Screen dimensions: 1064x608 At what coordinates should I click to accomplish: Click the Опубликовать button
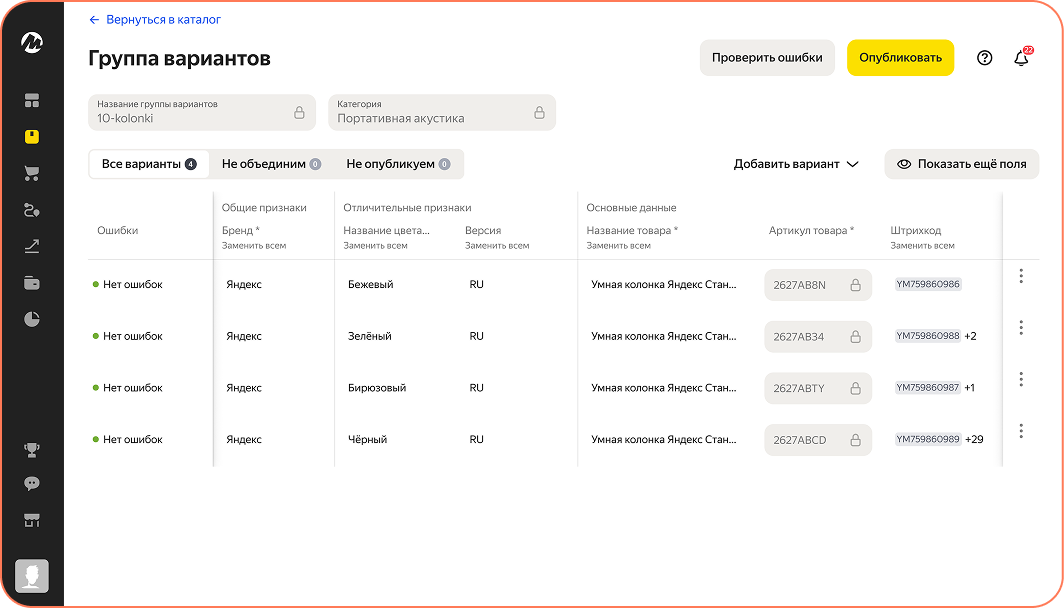pos(900,58)
